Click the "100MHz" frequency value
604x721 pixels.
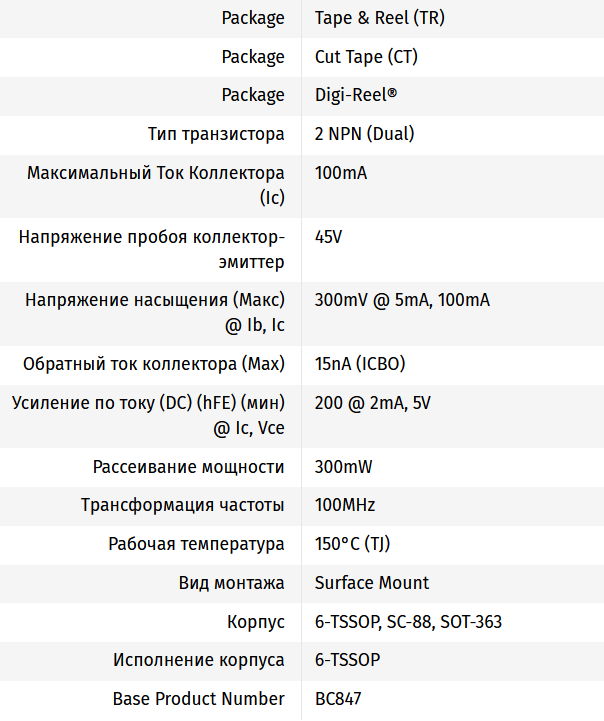[345, 505]
